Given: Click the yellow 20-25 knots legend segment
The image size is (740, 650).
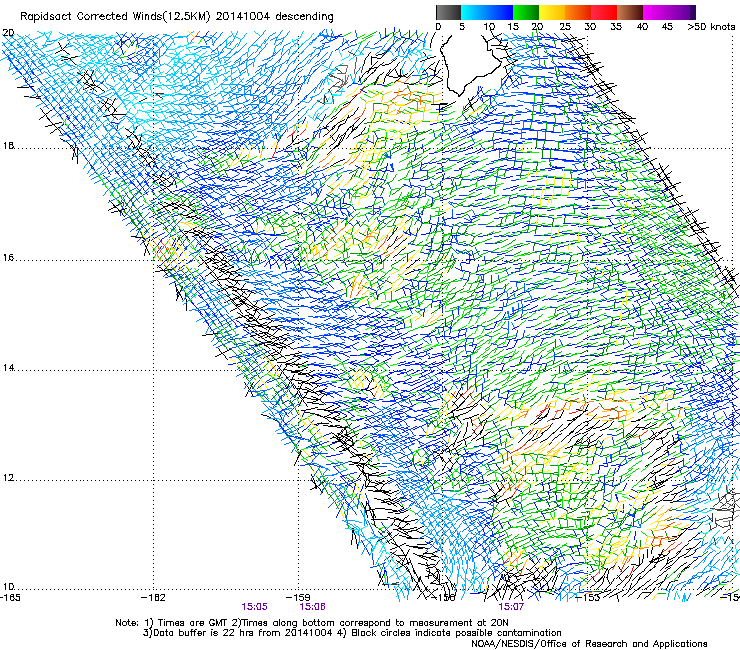Looking at the screenshot, I should 552,12.
